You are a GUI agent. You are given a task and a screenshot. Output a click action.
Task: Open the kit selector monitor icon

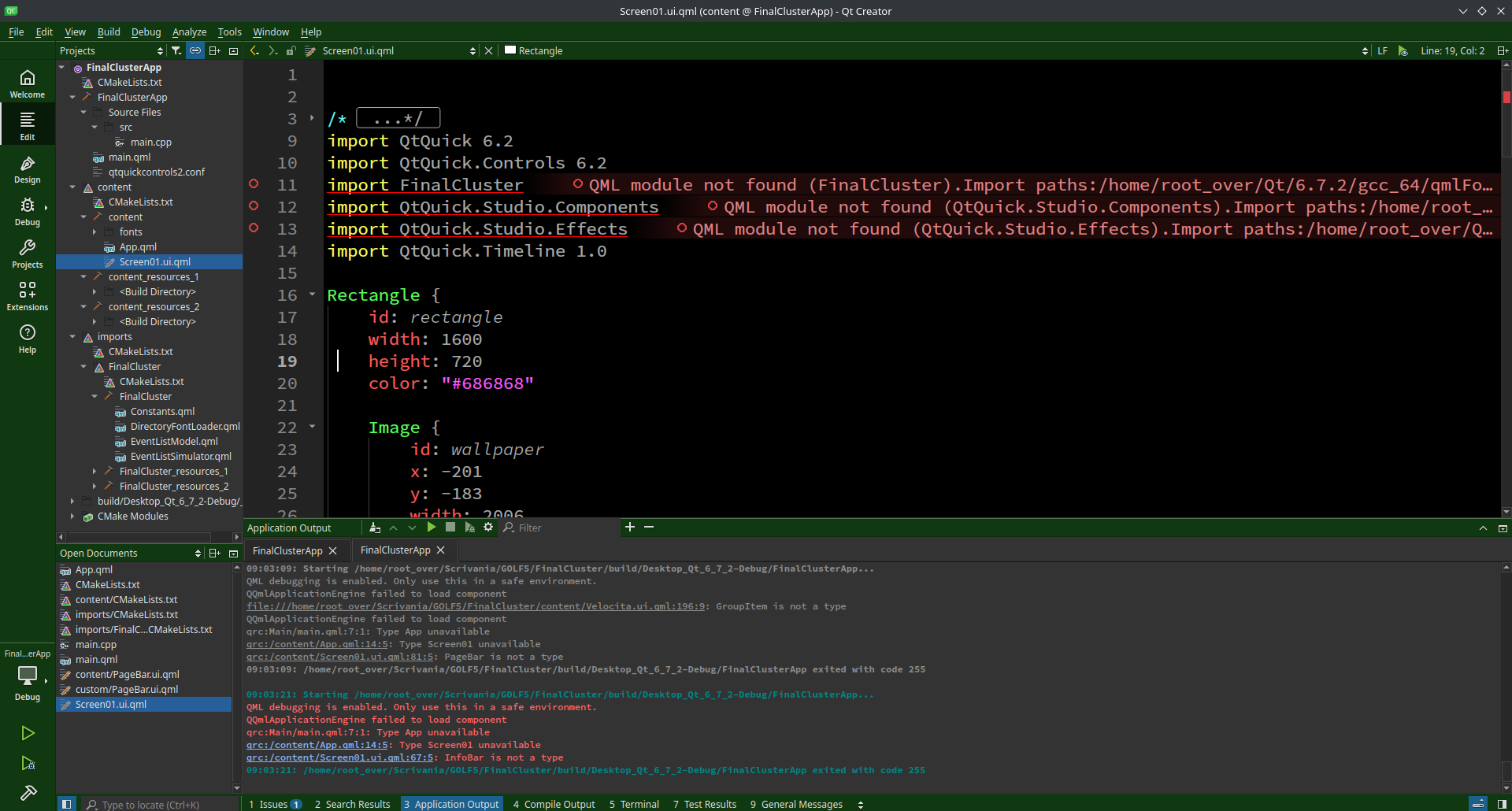click(x=28, y=676)
